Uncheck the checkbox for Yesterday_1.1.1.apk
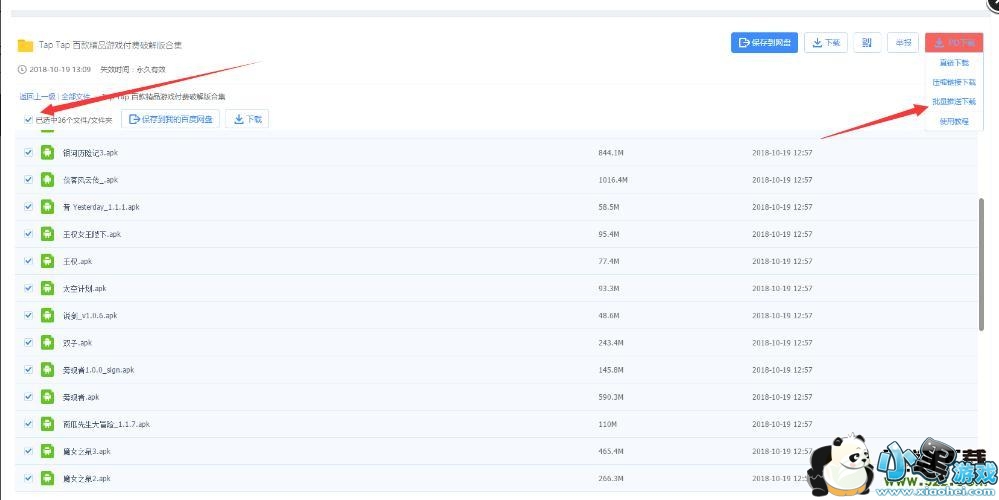The image size is (999, 500). click(x=28, y=207)
